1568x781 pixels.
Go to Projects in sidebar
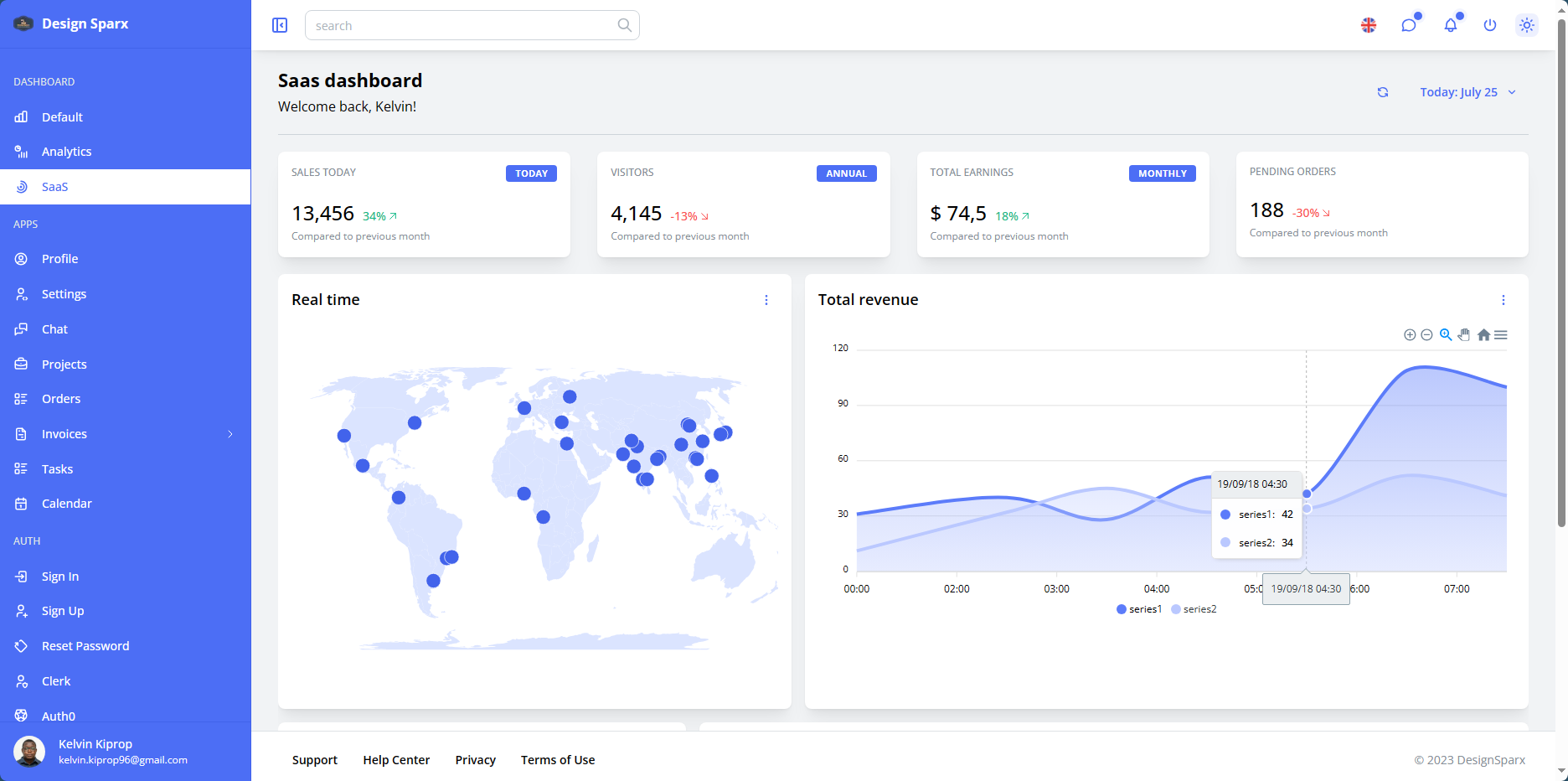(x=64, y=365)
